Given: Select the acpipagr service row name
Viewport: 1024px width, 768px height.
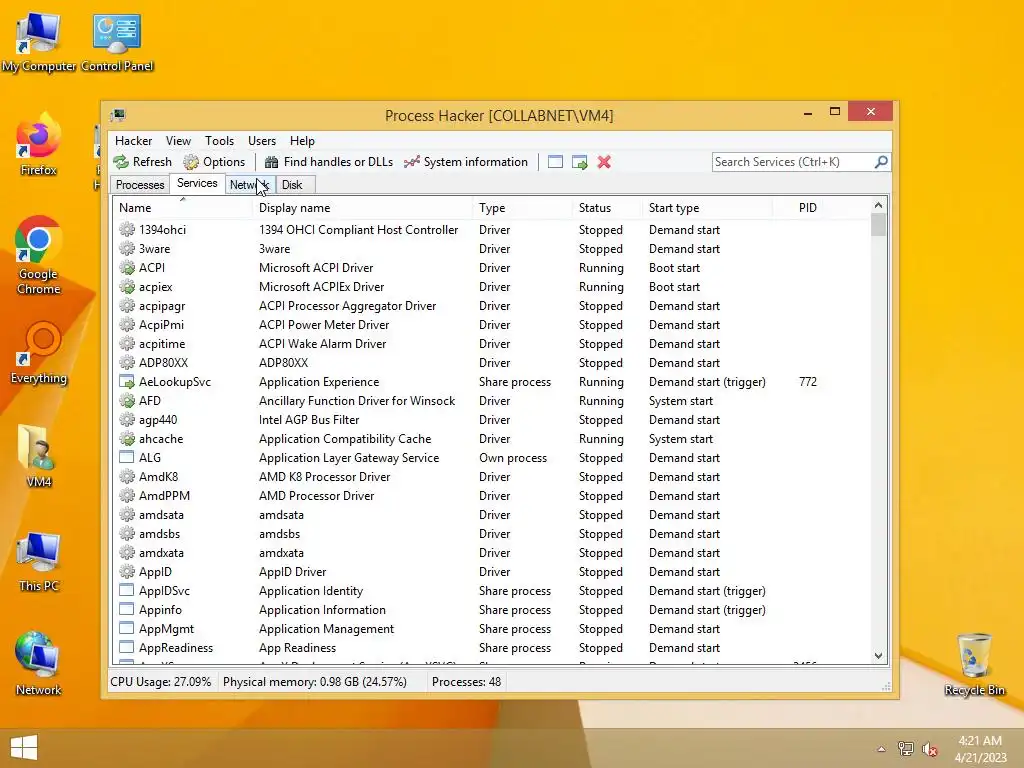Looking at the screenshot, I should point(162,306).
